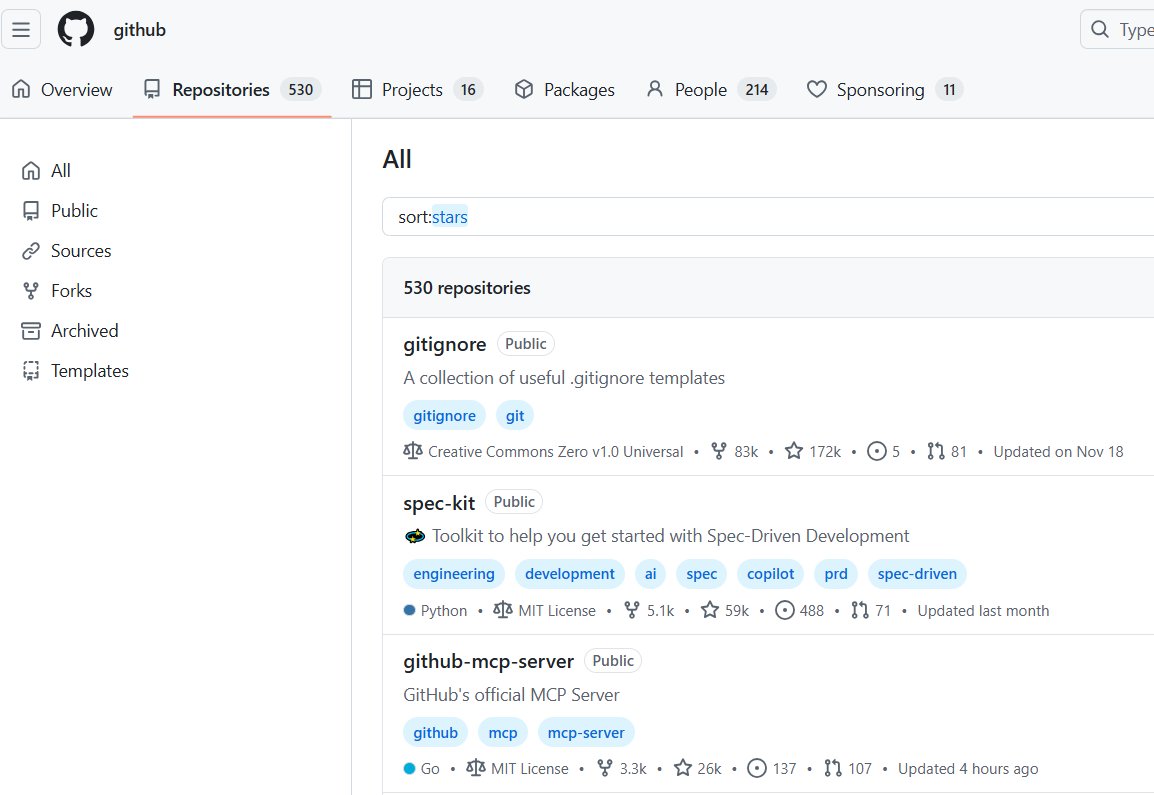The height and width of the screenshot is (795, 1154).
Task: Click github-mcp-server's star icon with 26k
Action: [683, 768]
